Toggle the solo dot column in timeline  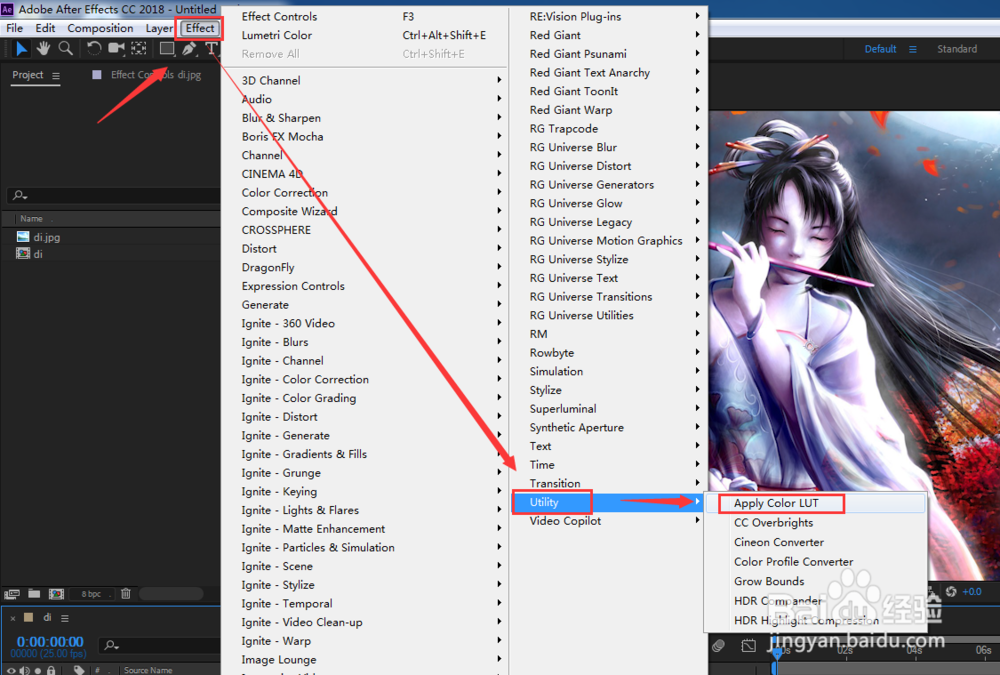pos(38,670)
